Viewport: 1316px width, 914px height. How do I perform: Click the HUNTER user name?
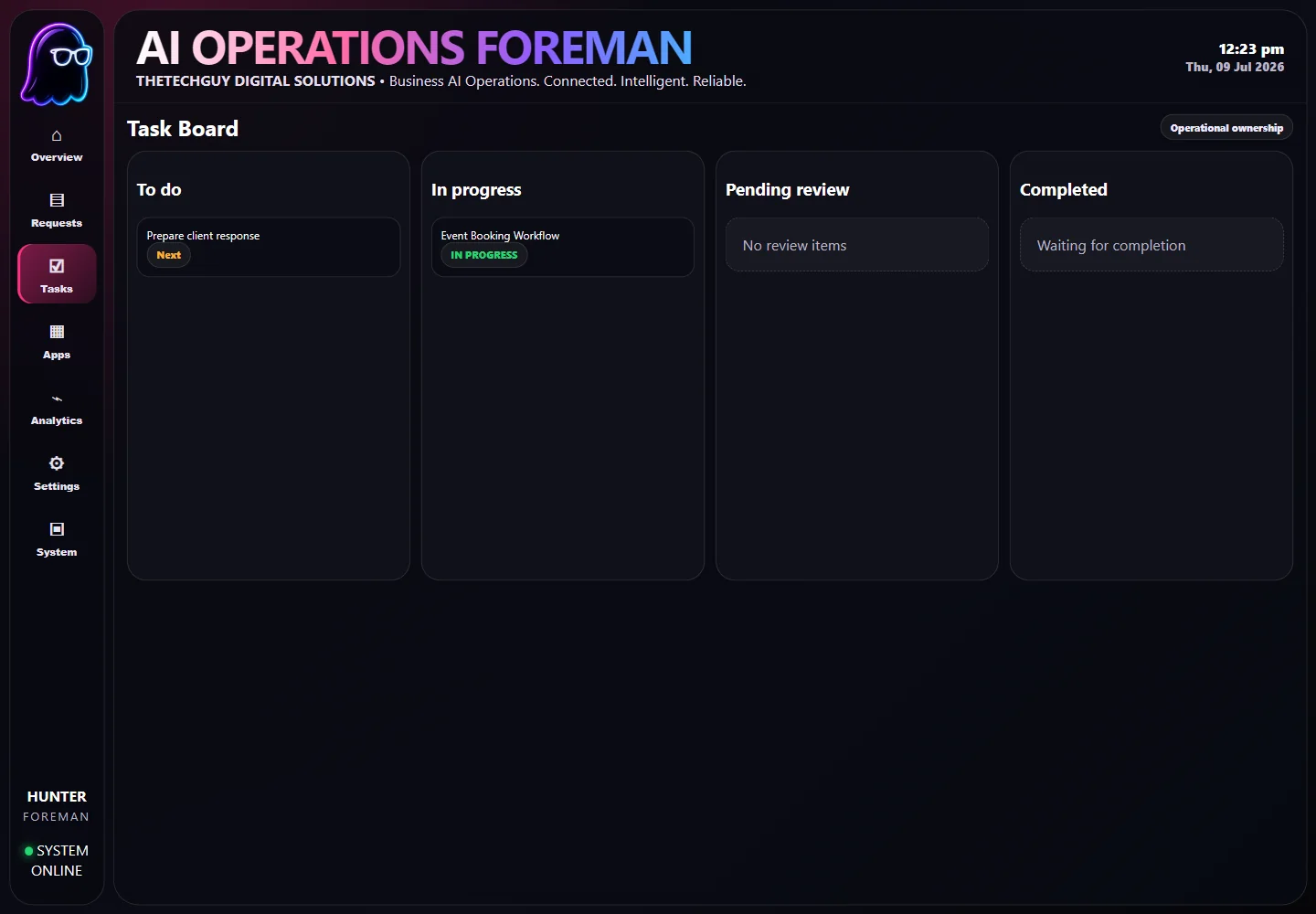(x=57, y=797)
